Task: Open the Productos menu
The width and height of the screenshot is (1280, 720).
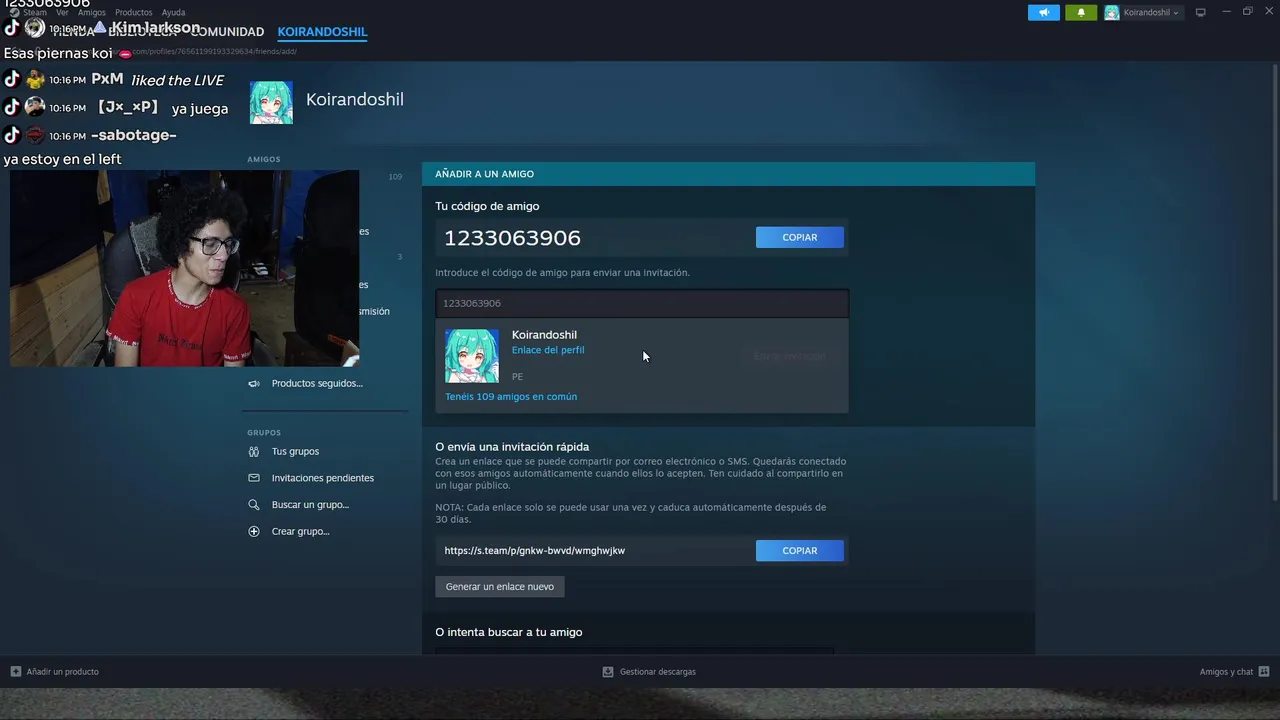Action: tap(134, 12)
